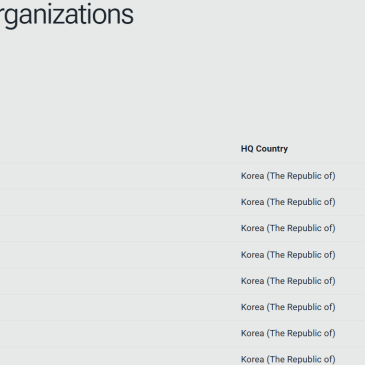The width and height of the screenshot is (365, 365).
Task: Click the empty left area of seventh table row
Action: 117,333
